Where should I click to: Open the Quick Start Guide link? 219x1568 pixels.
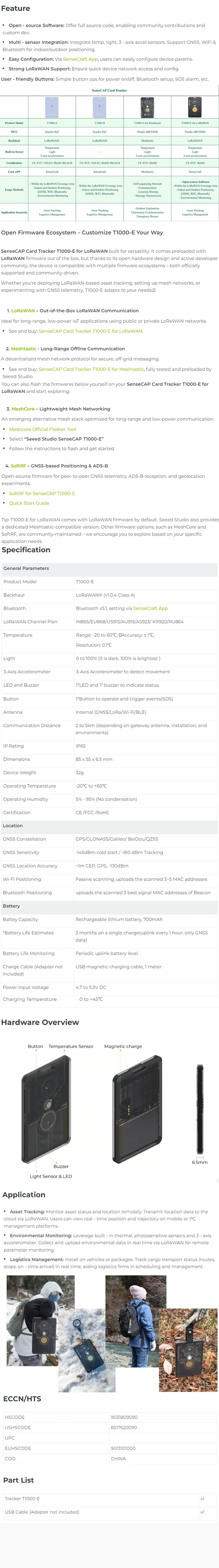coord(29,503)
